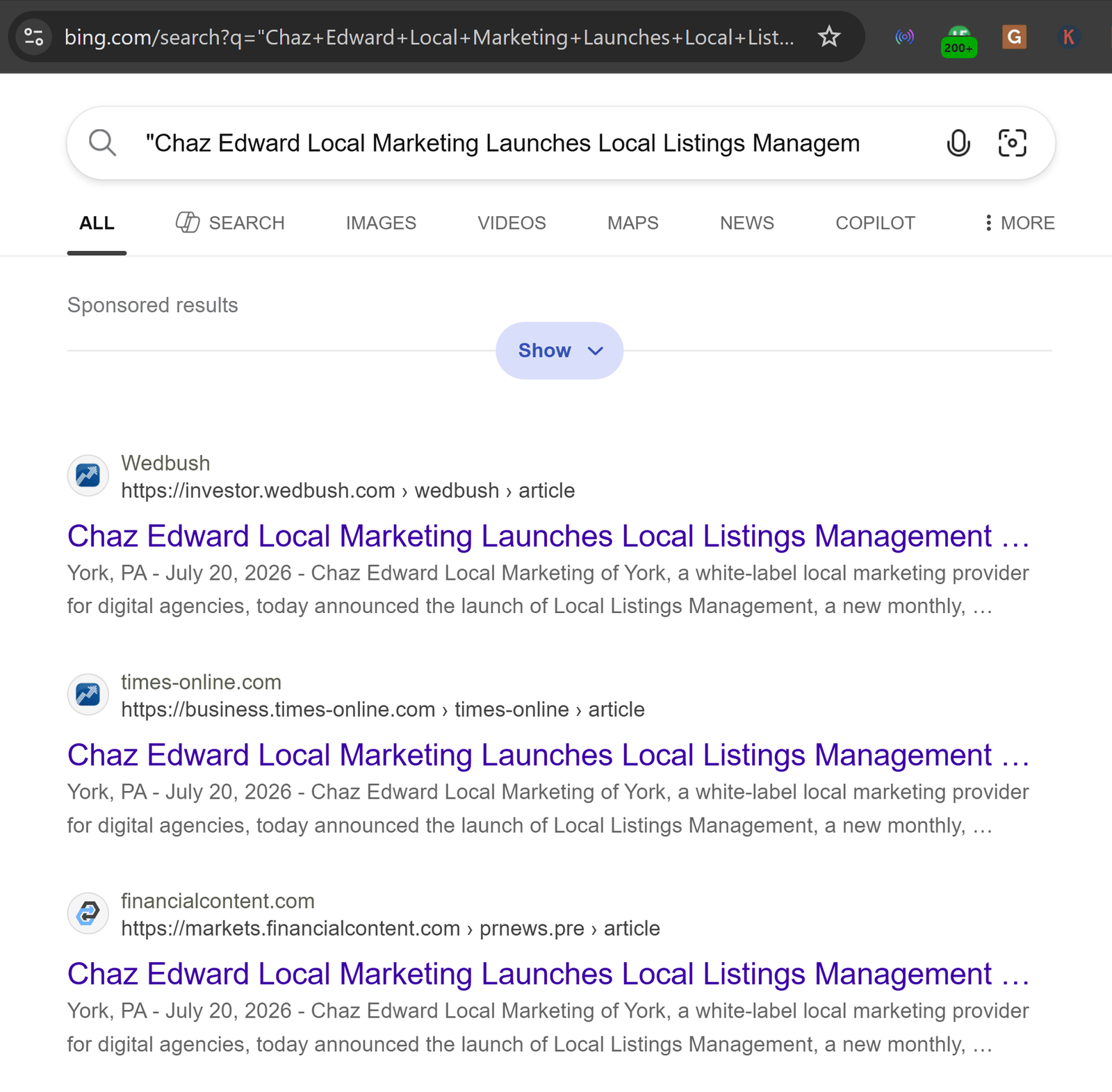Open the financialcontent article title link
Screen dimensions: 1112x1092
pos(548,974)
